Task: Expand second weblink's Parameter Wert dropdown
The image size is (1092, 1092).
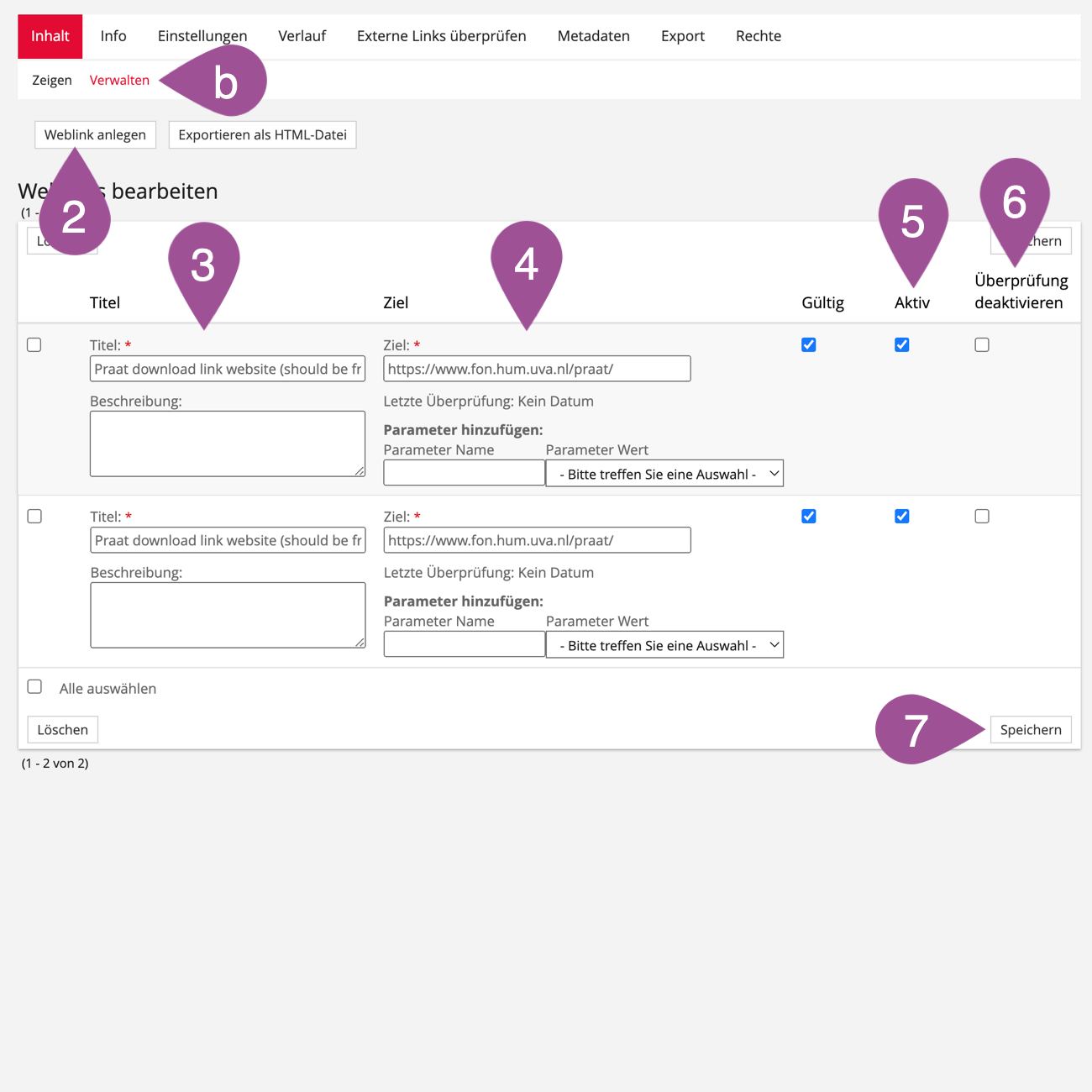Action: click(664, 645)
